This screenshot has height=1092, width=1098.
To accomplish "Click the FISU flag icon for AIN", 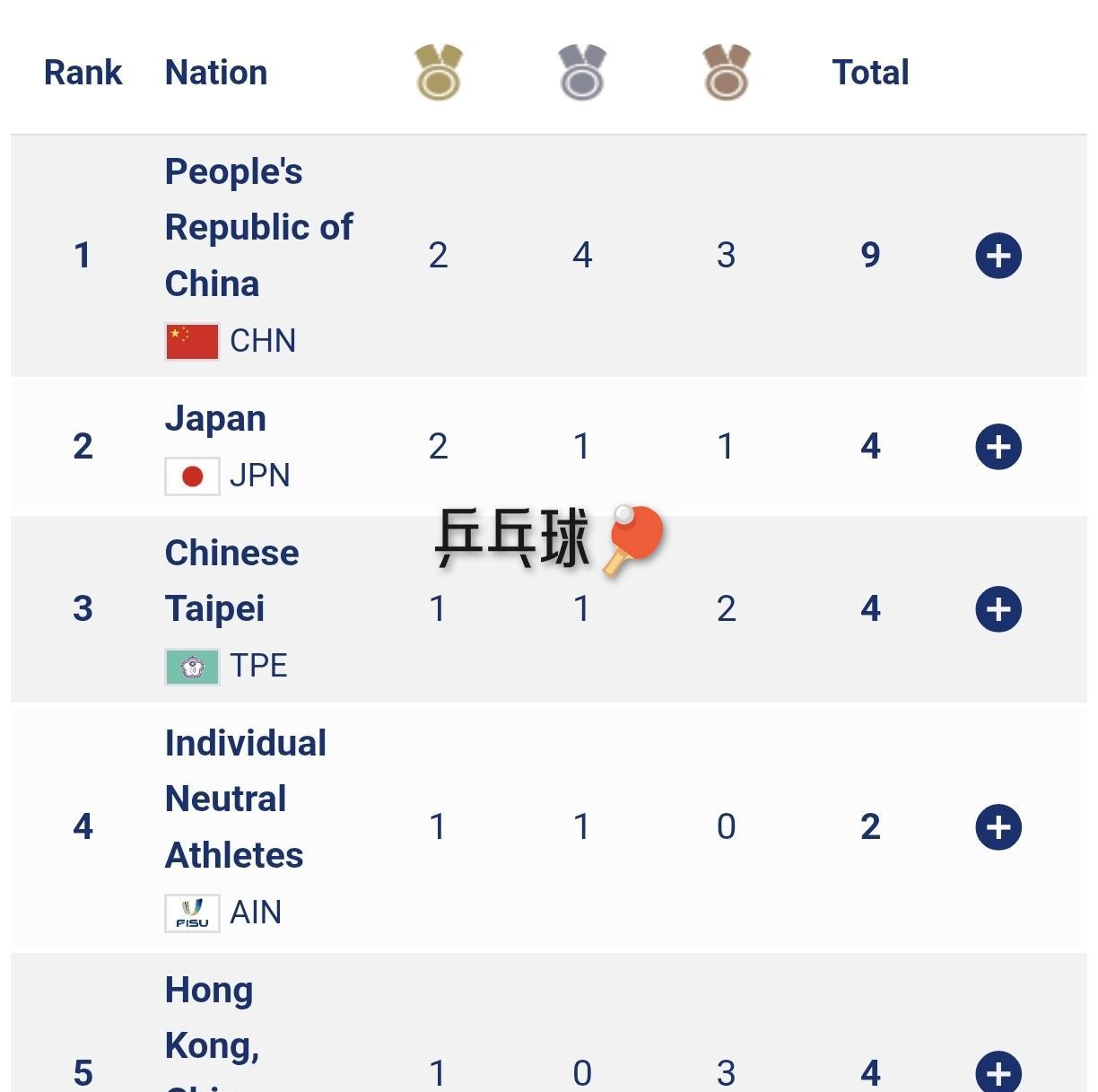I will (x=192, y=913).
